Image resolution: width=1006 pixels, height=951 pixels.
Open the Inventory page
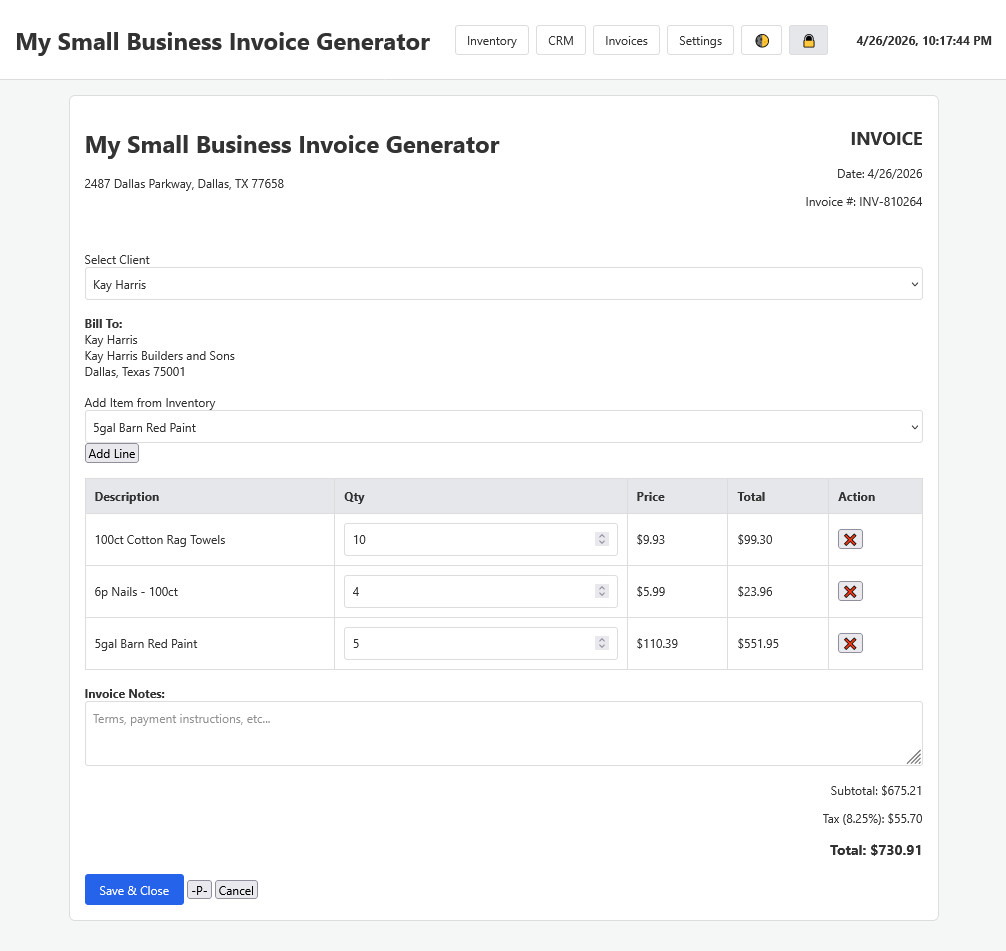click(x=491, y=40)
